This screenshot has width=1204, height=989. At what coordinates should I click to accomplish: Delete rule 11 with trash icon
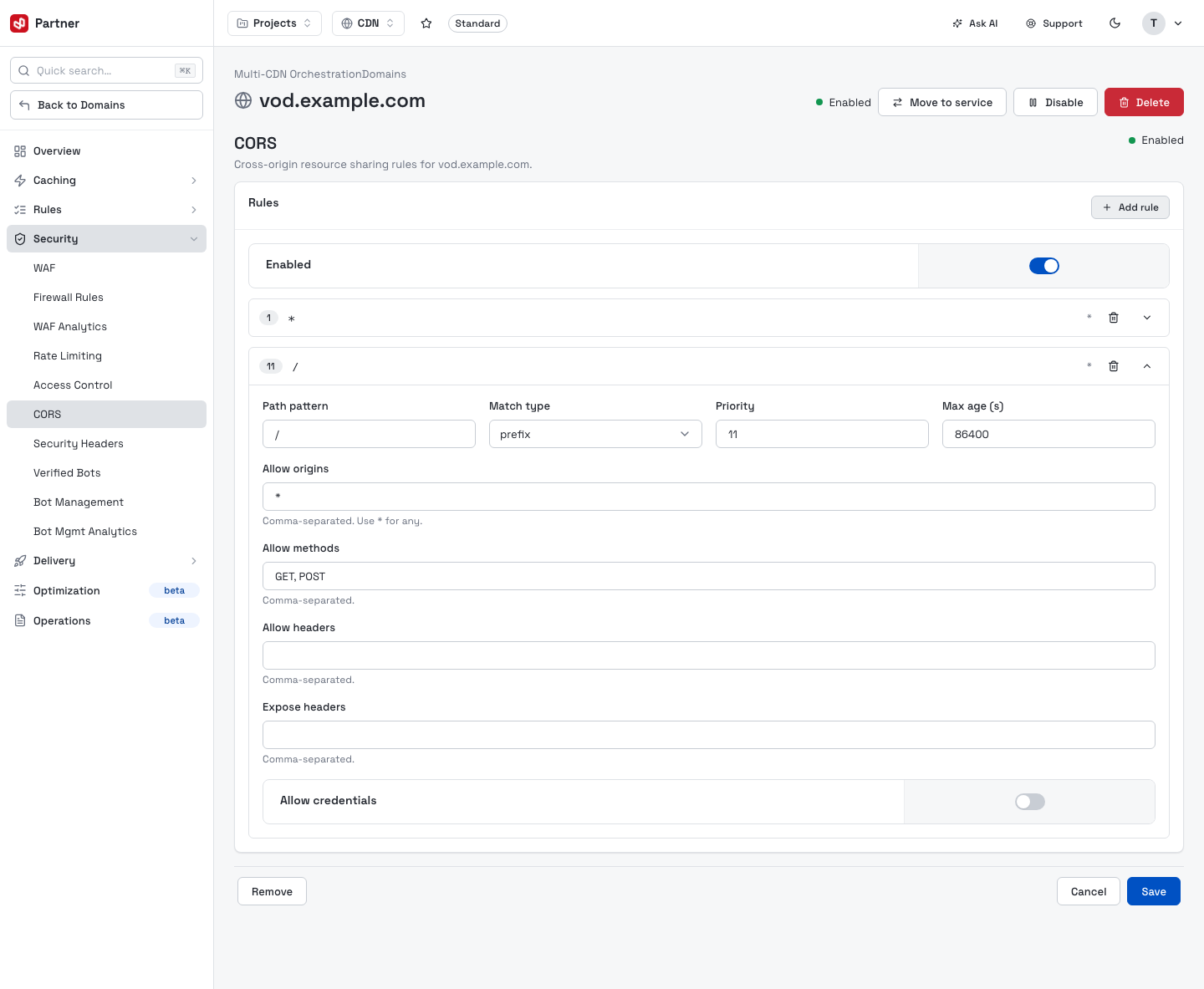tap(1114, 366)
